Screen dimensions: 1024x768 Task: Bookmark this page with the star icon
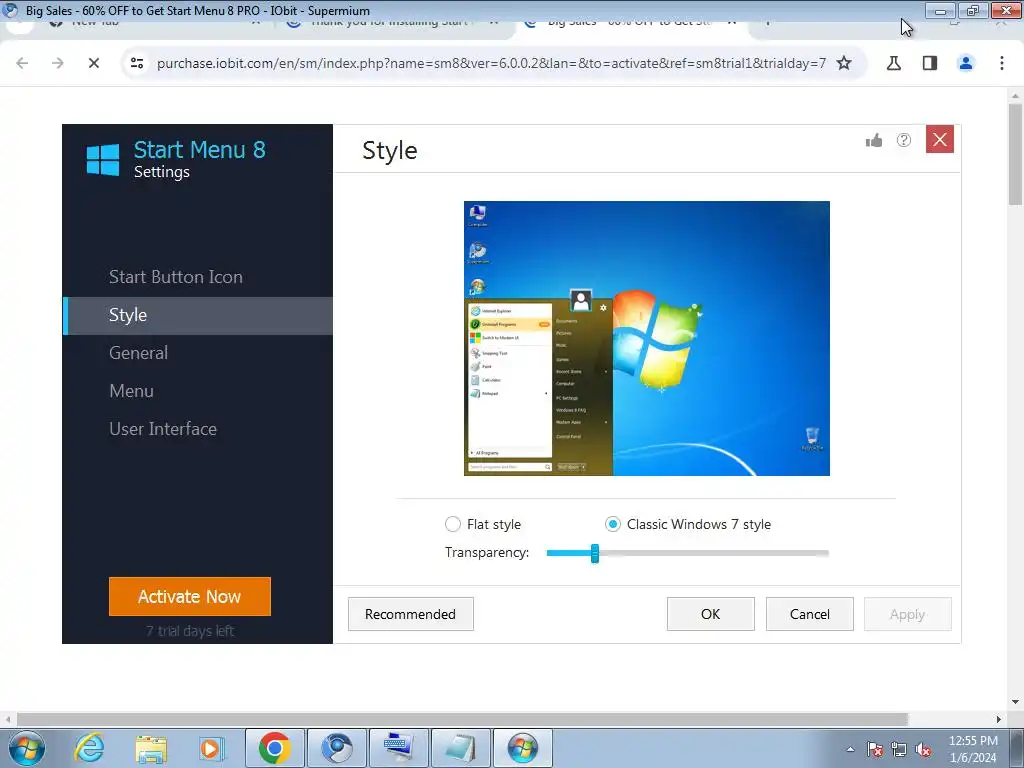click(x=844, y=63)
